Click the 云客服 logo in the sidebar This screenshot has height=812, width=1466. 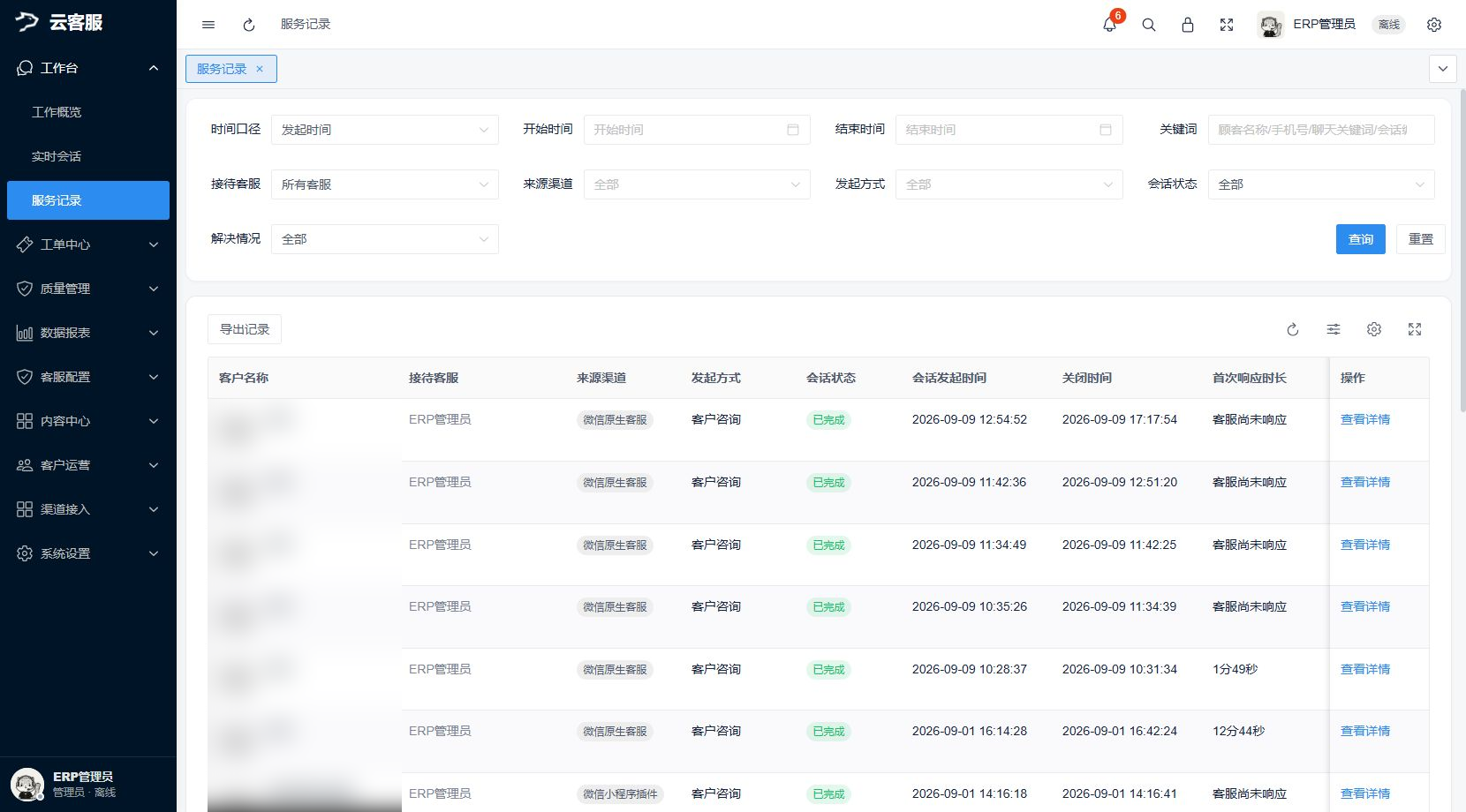(59, 22)
